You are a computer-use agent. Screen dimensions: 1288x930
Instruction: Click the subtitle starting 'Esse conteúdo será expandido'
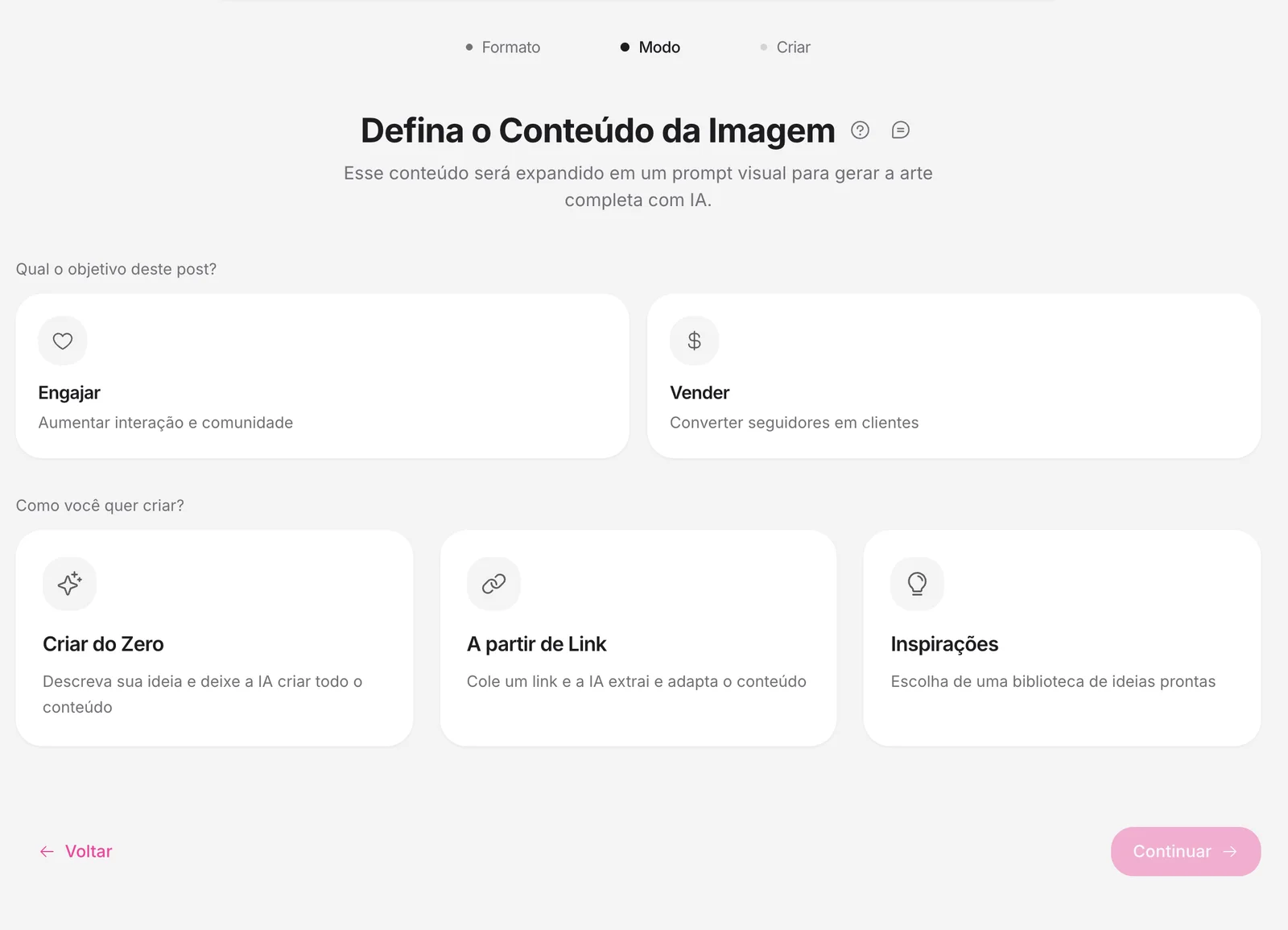(x=638, y=186)
